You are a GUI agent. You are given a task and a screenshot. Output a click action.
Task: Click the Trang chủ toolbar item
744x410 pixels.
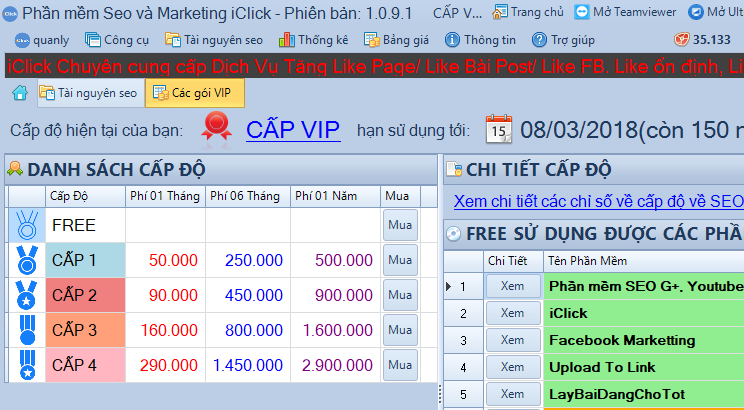point(528,12)
